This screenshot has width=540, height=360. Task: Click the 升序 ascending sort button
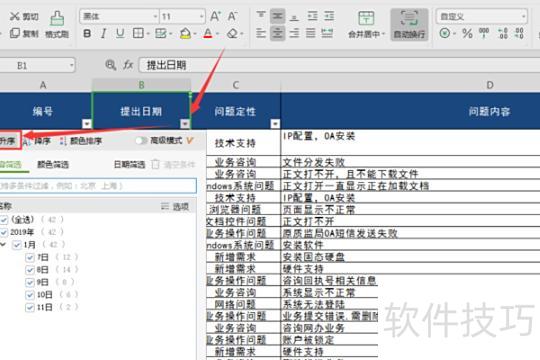pyautogui.click(x=8, y=141)
